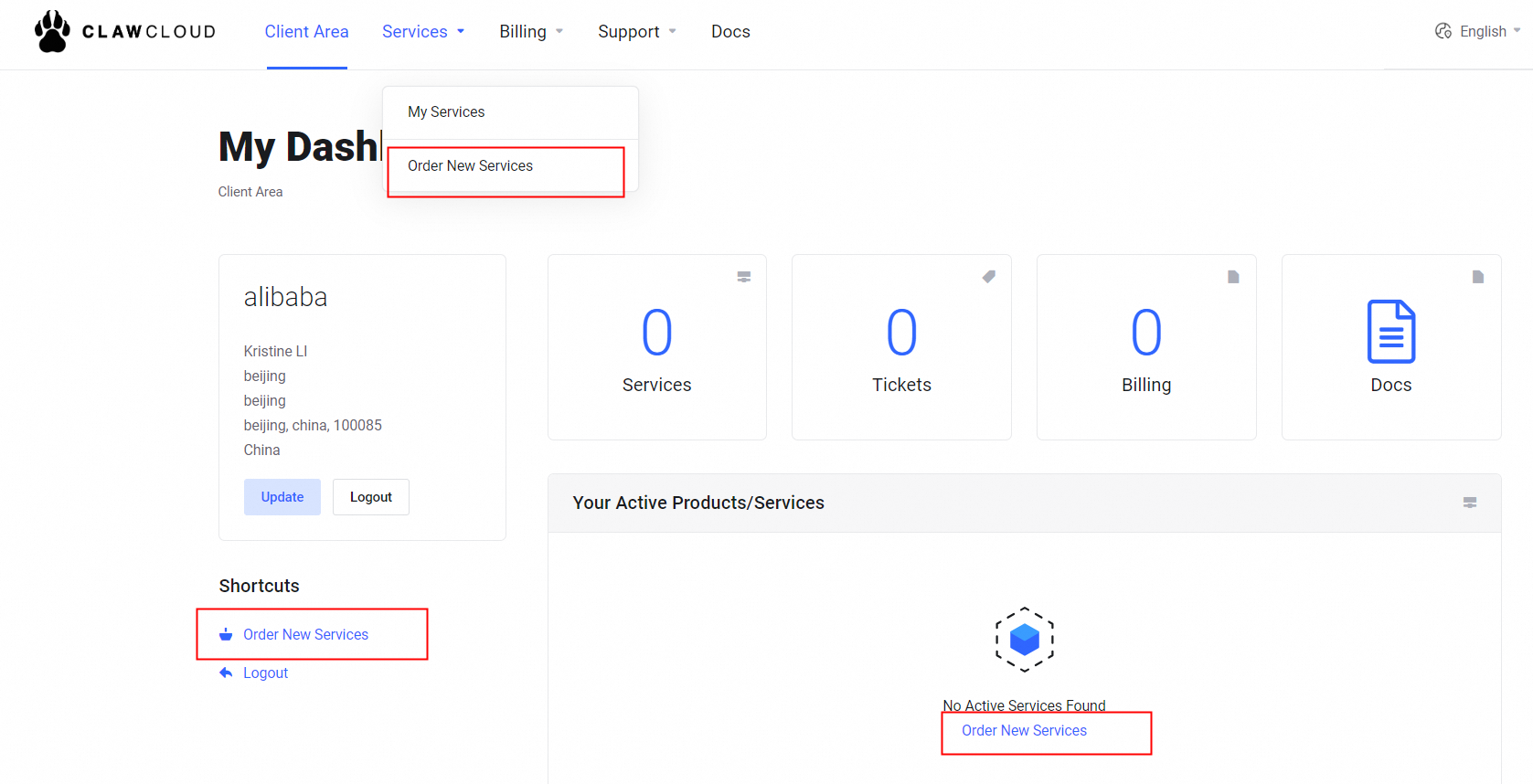
Task: Click the basket icon beside Order New Services shortcut
Action: coord(226,635)
